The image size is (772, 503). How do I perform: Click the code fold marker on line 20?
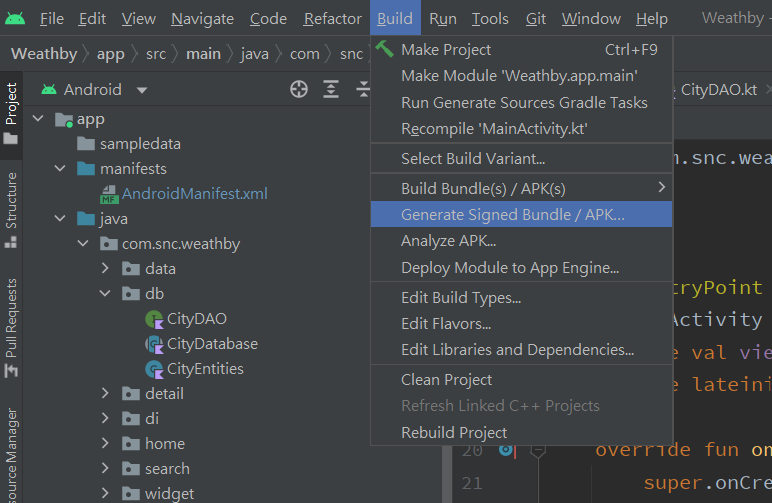[538, 450]
